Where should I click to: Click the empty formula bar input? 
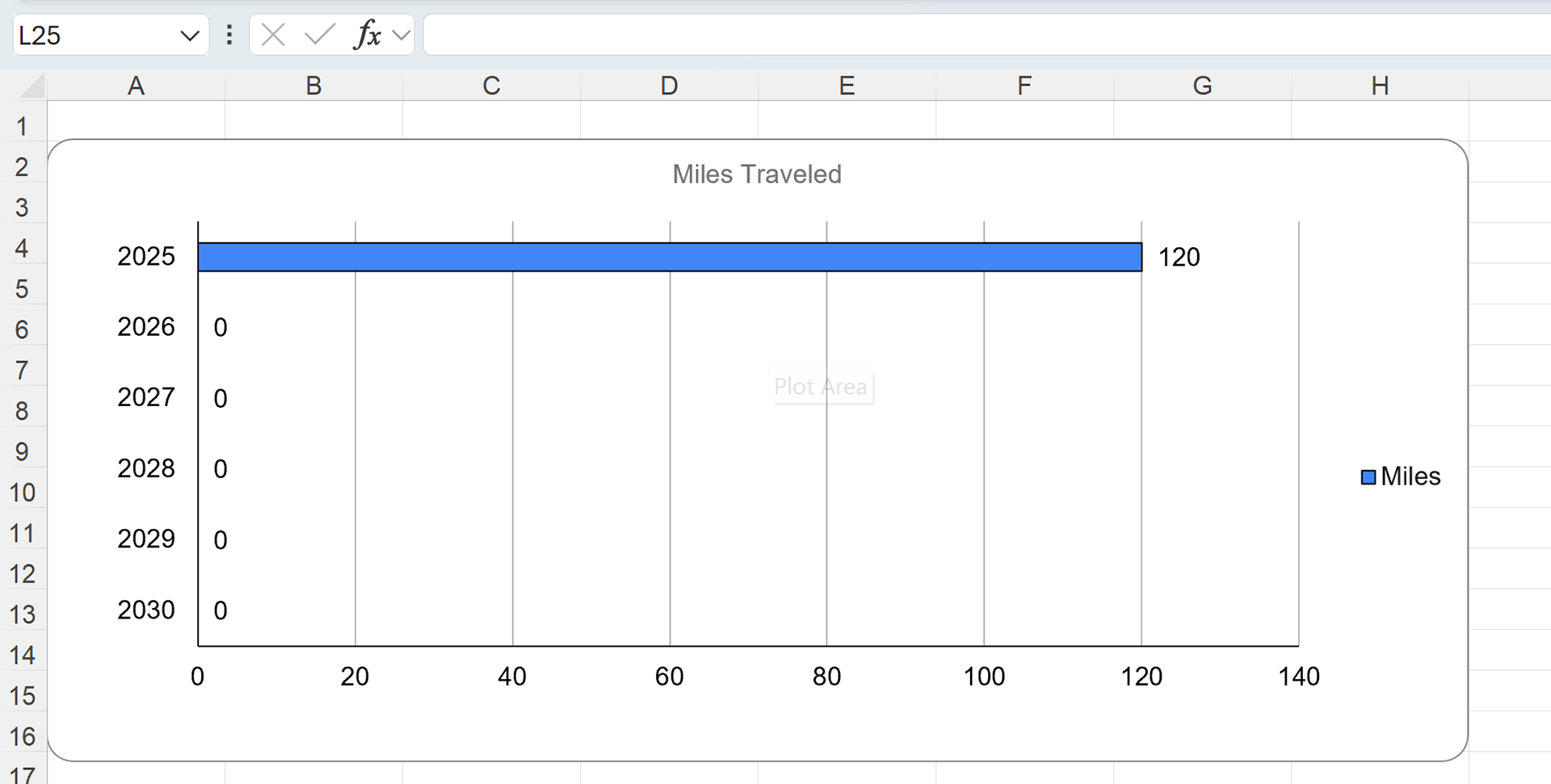coord(986,35)
